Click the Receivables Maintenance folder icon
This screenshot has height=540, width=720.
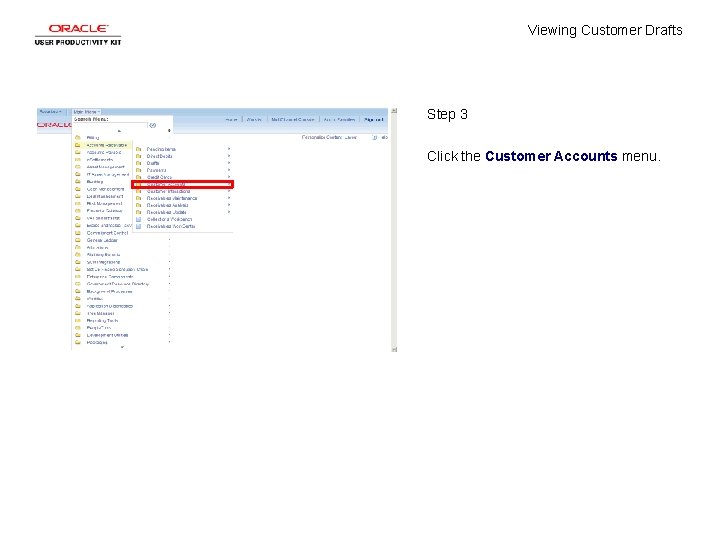click(x=139, y=198)
